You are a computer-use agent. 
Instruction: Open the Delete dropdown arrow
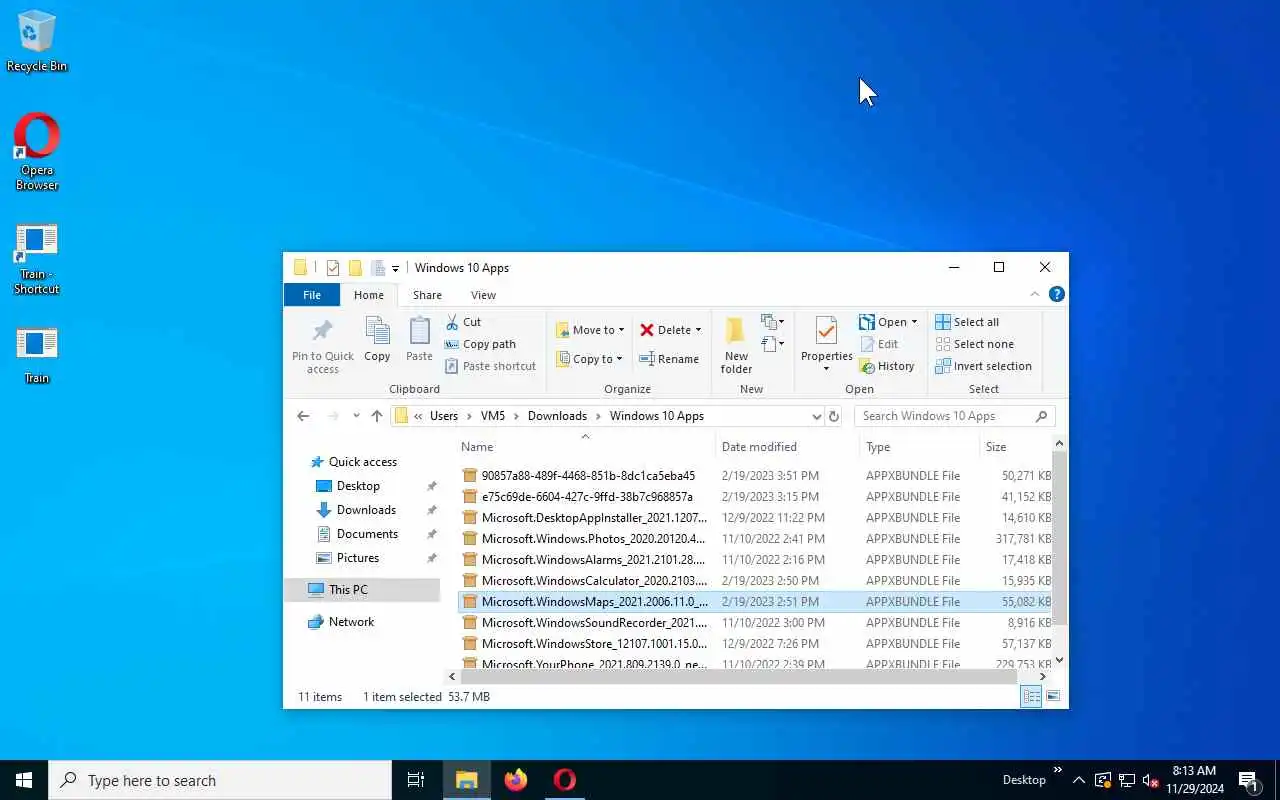tap(698, 330)
